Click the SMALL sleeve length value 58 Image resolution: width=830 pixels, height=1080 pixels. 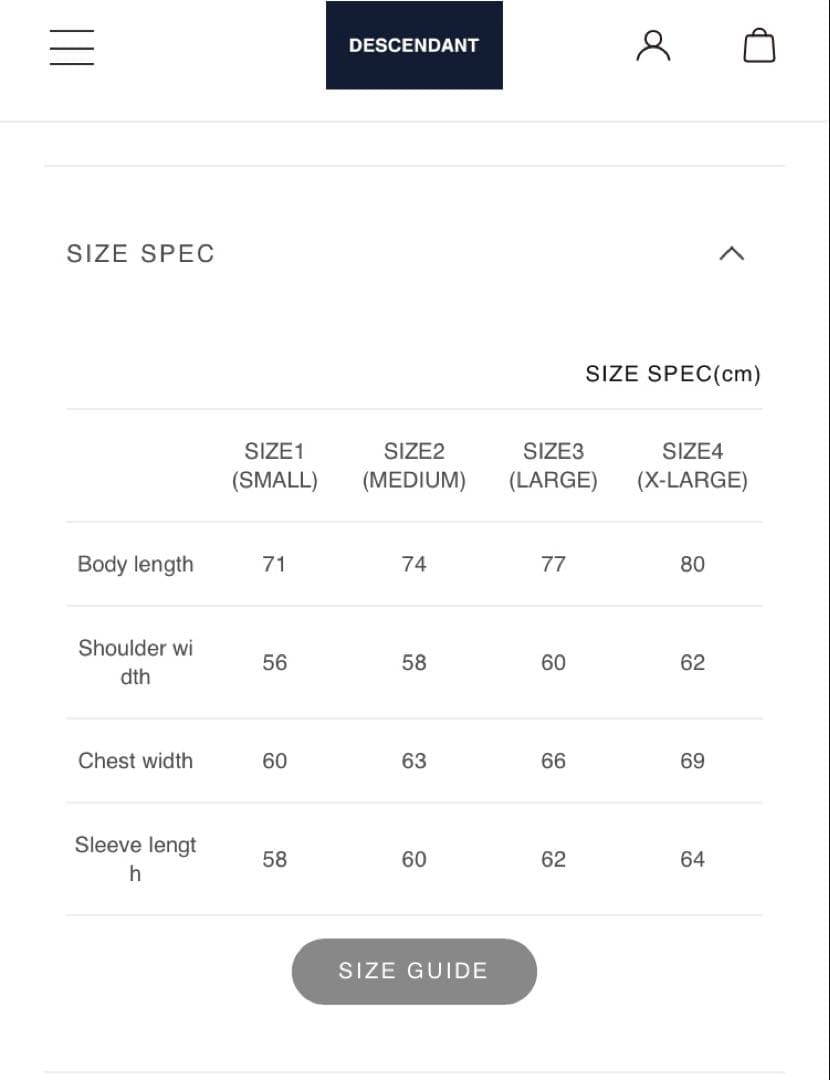click(x=274, y=859)
